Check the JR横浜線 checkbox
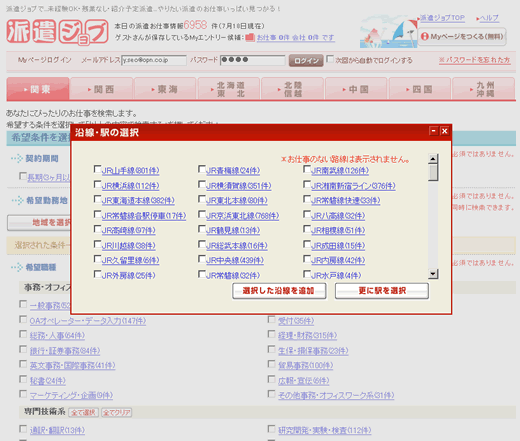 (x=97, y=184)
